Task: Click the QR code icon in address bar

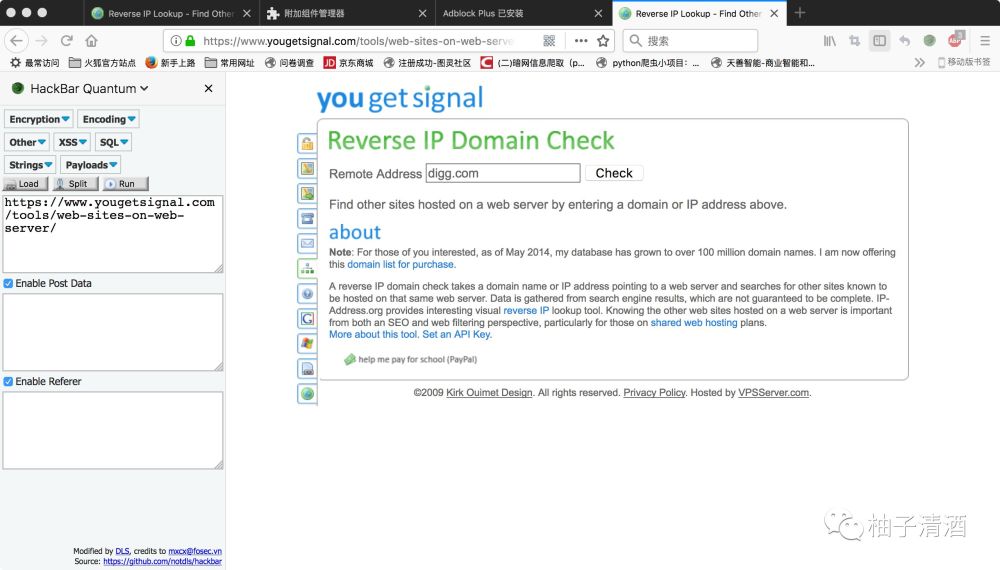Action: 549,41
